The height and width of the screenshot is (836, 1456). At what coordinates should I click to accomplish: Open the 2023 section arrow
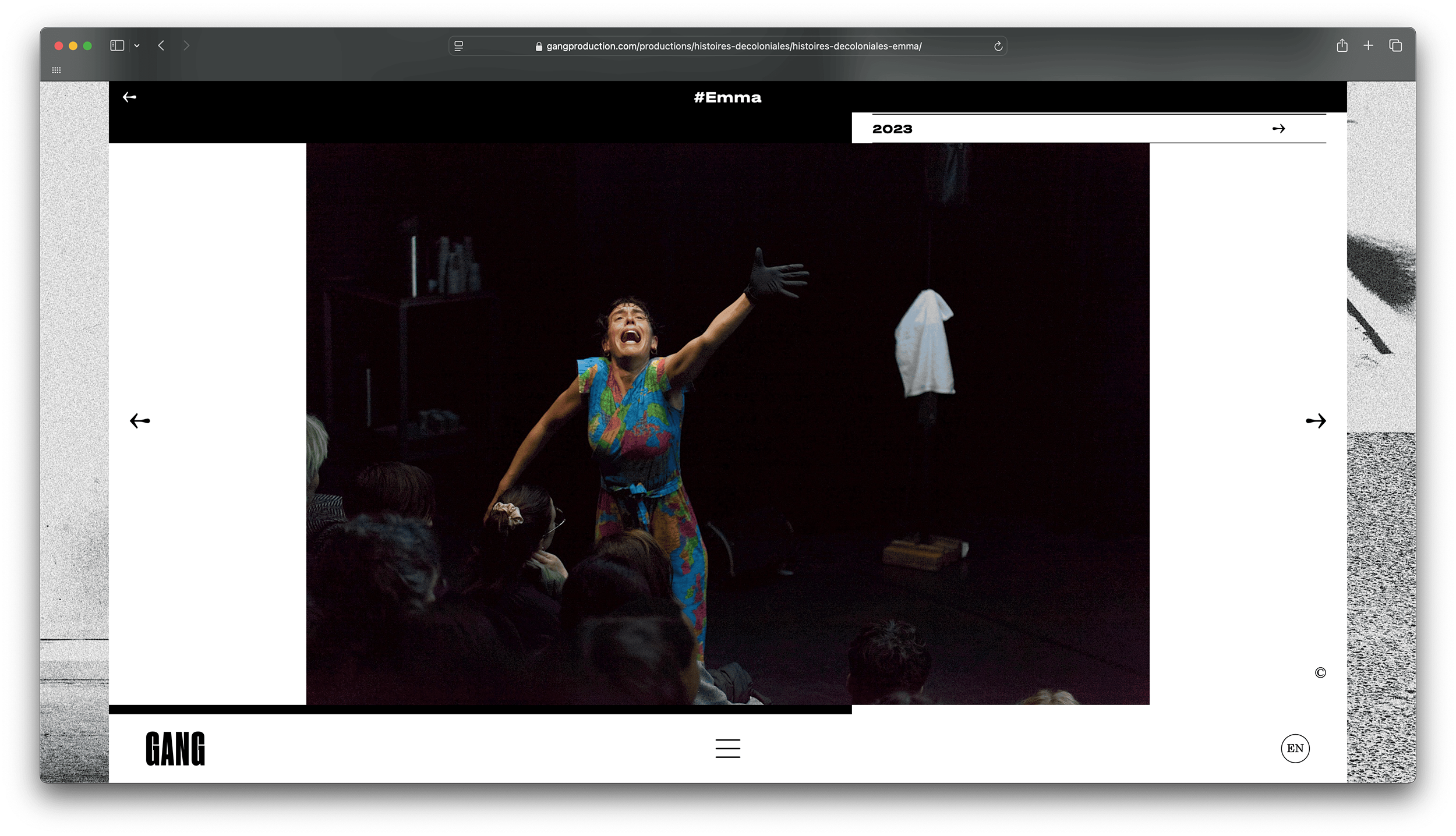tap(1278, 129)
